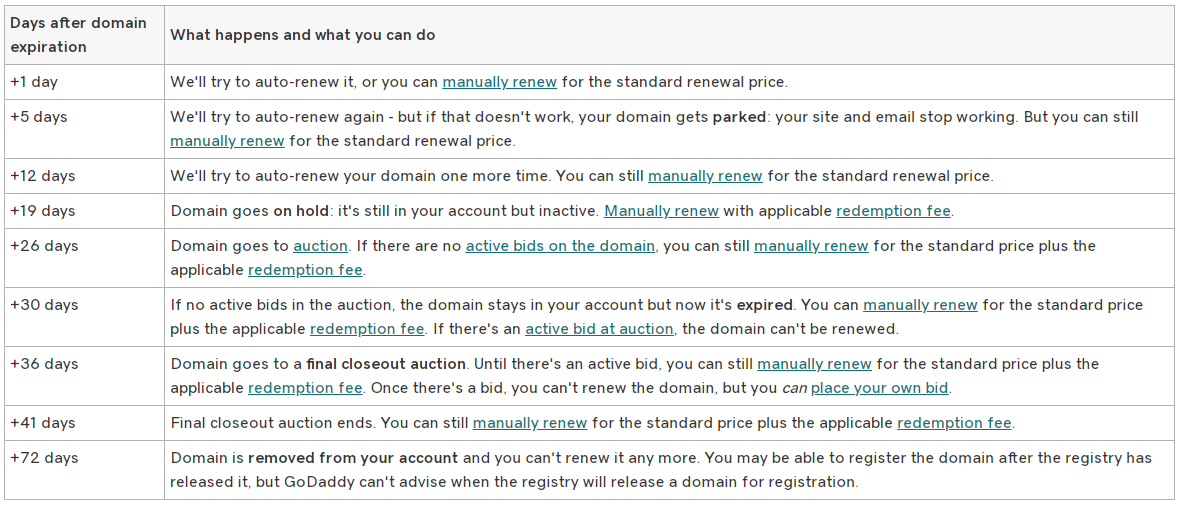Open 'place your own bid' link

(x=880, y=387)
